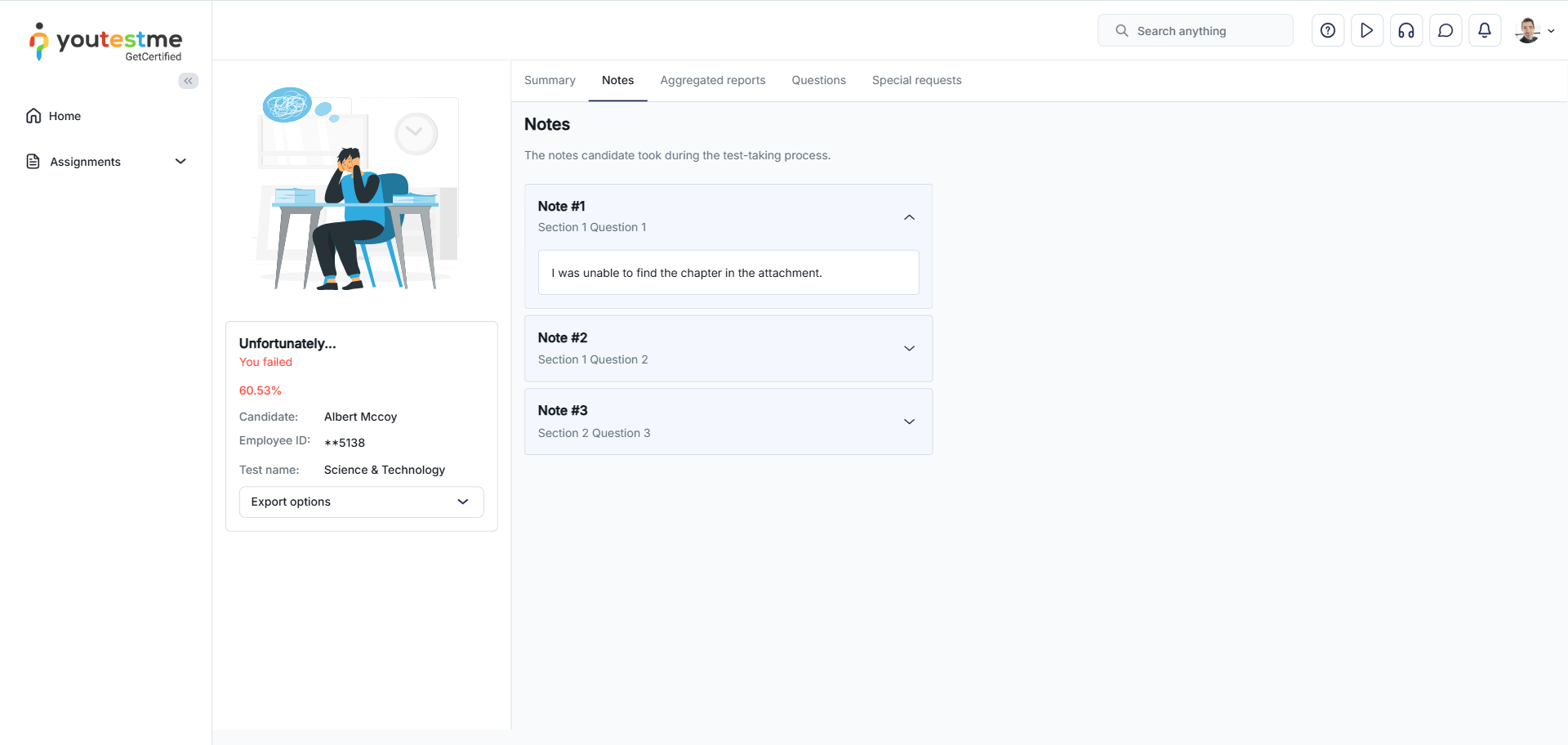The width and height of the screenshot is (1568, 745).
Task: Open the user profile avatar menu
Action: tap(1534, 31)
